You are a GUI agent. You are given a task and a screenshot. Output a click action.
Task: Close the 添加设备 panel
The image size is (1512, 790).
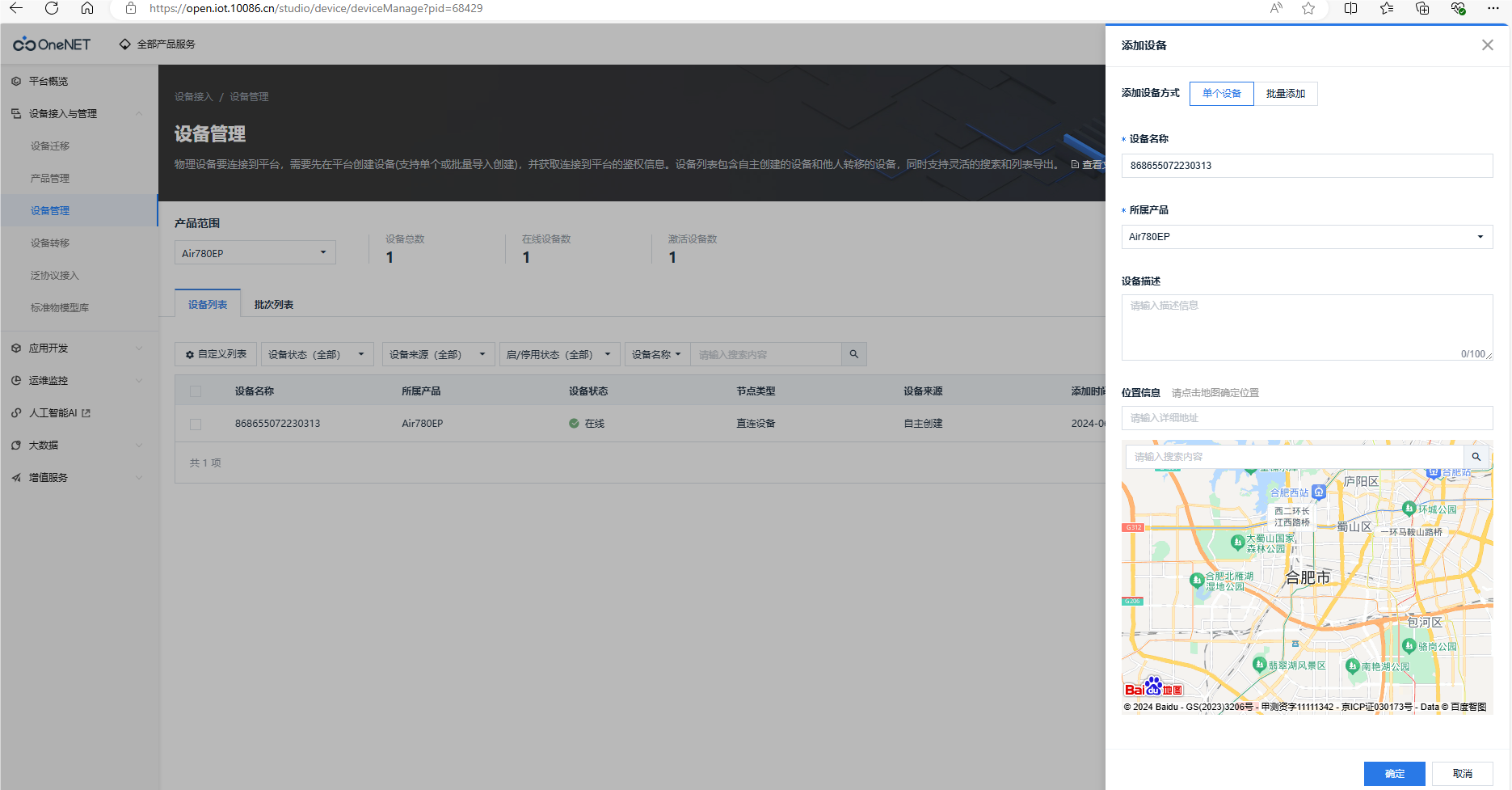[x=1488, y=45]
